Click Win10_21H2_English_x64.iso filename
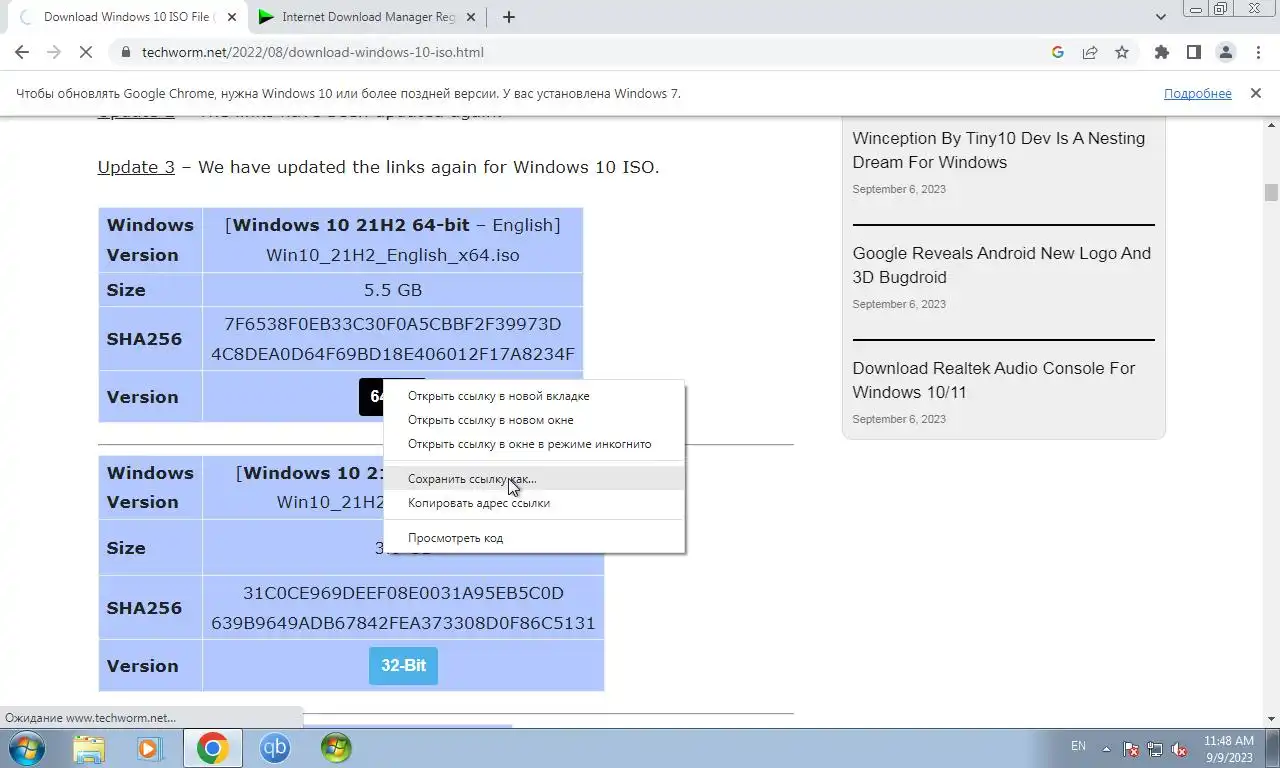This screenshot has height=768, width=1280. tap(393, 255)
